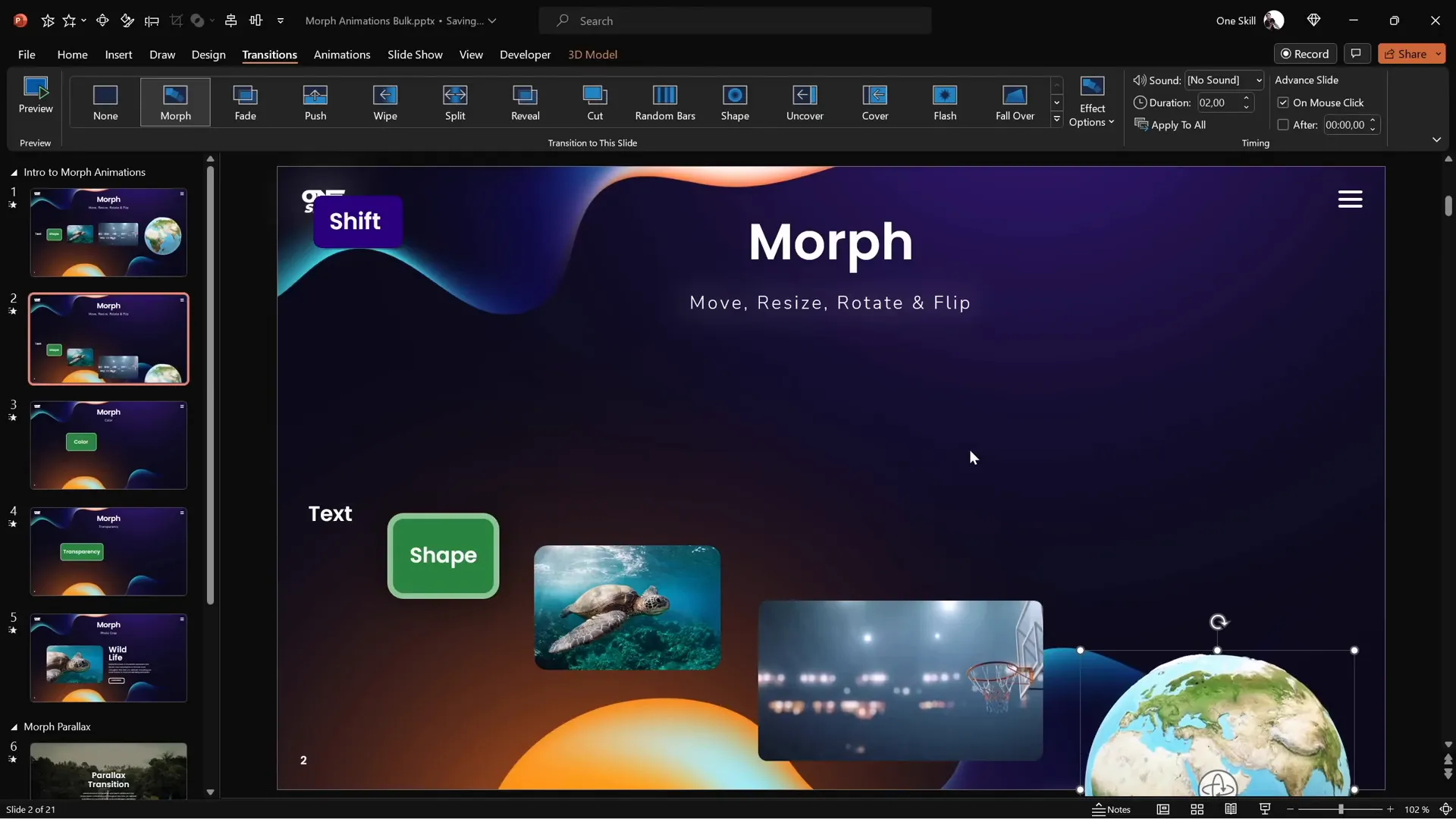Viewport: 1456px width, 819px height.
Task: Switch to the Home tab
Action: click(x=72, y=55)
